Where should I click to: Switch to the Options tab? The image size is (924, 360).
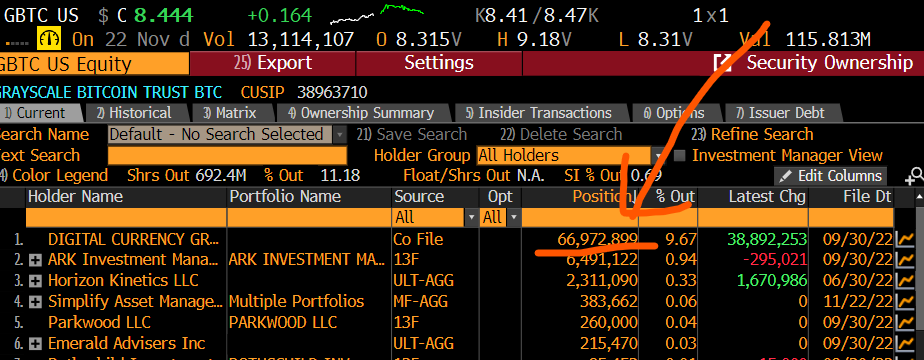point(676,113)
